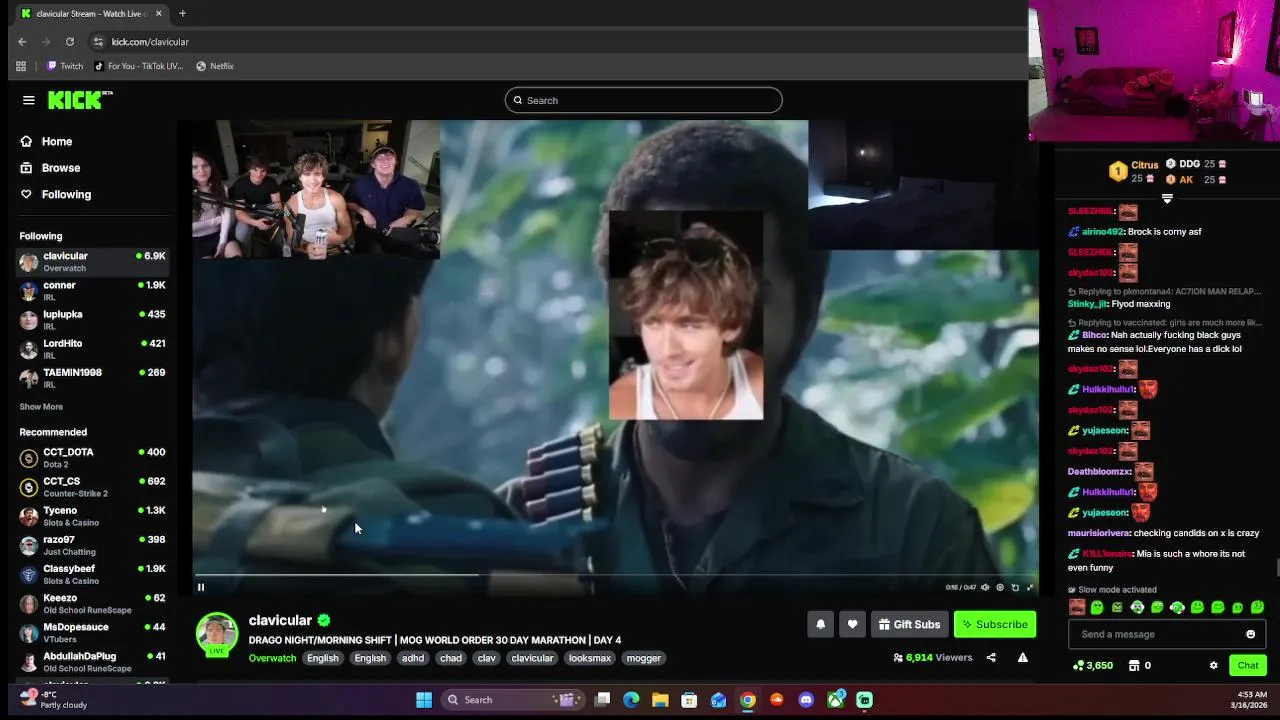Select the adhd tag
The height and width of the screenshot is (720, 1280).
(x=412, y=658)
